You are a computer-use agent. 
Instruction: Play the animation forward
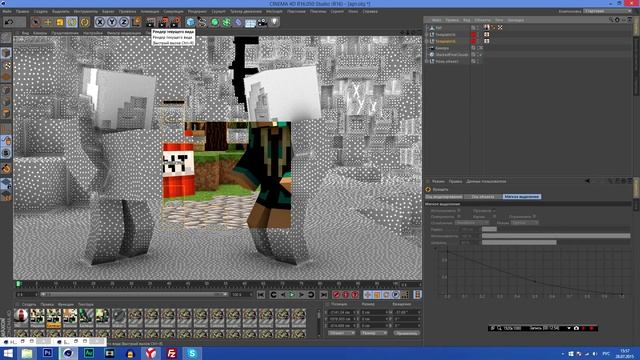[292, 295]
